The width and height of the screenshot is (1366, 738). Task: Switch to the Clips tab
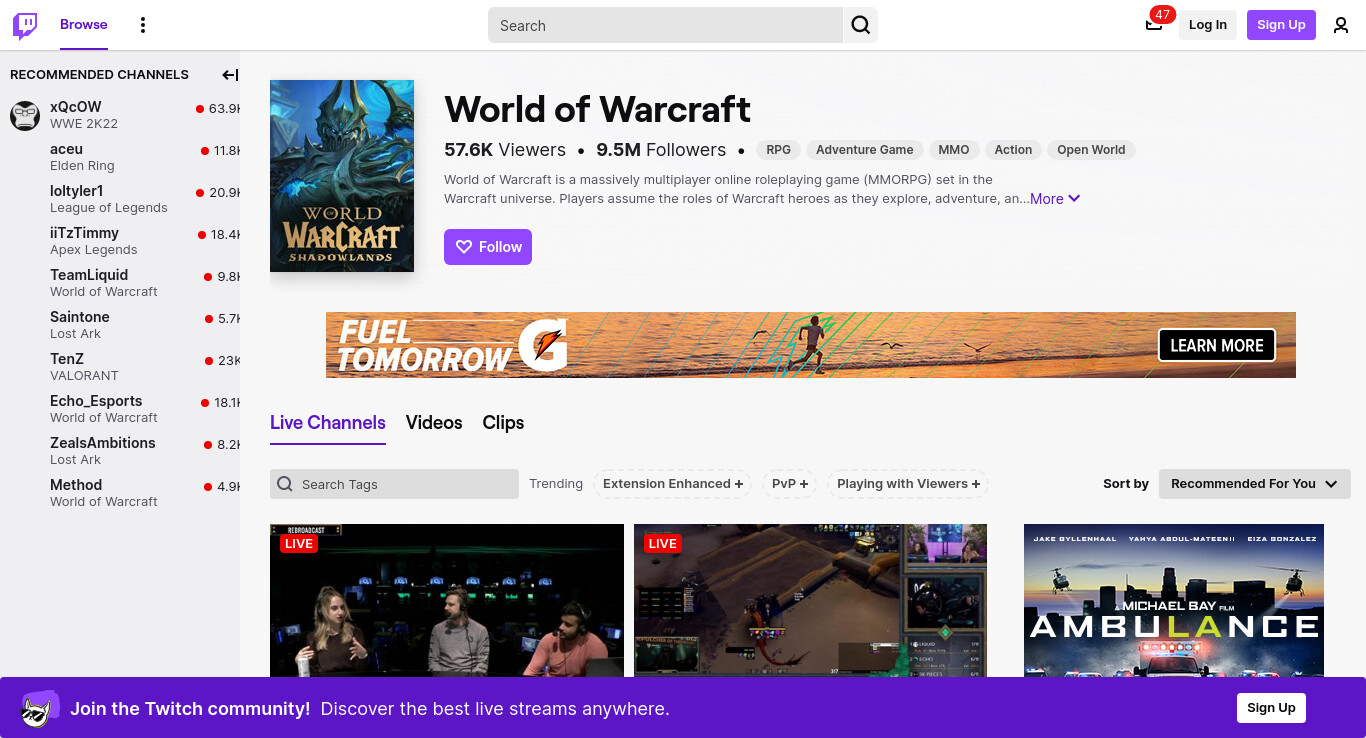pyautogui.click(x=503, y=423)
